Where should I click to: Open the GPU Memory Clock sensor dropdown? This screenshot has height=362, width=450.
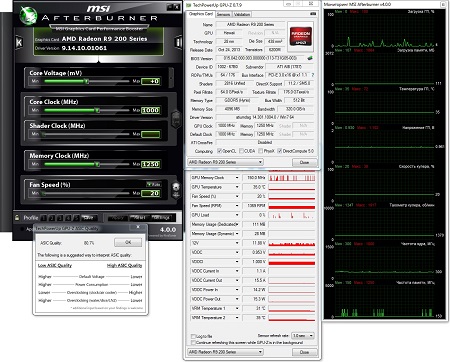(237, 178)
